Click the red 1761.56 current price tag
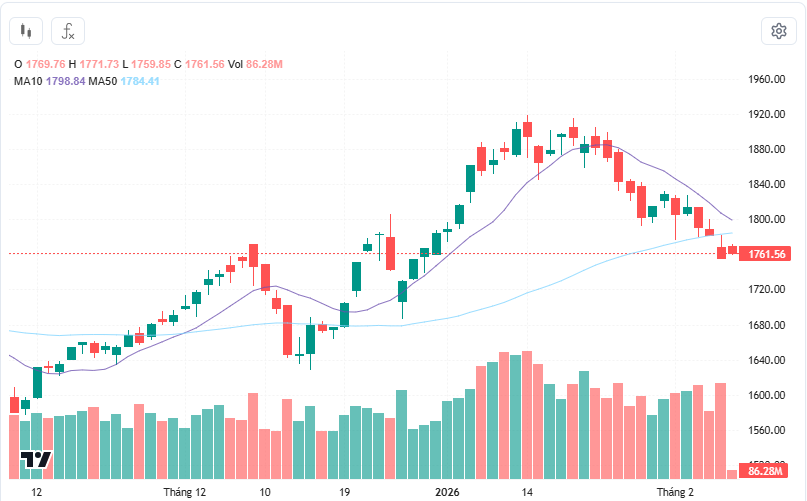Viewport: 807px width, 501px height. (767, 254)
